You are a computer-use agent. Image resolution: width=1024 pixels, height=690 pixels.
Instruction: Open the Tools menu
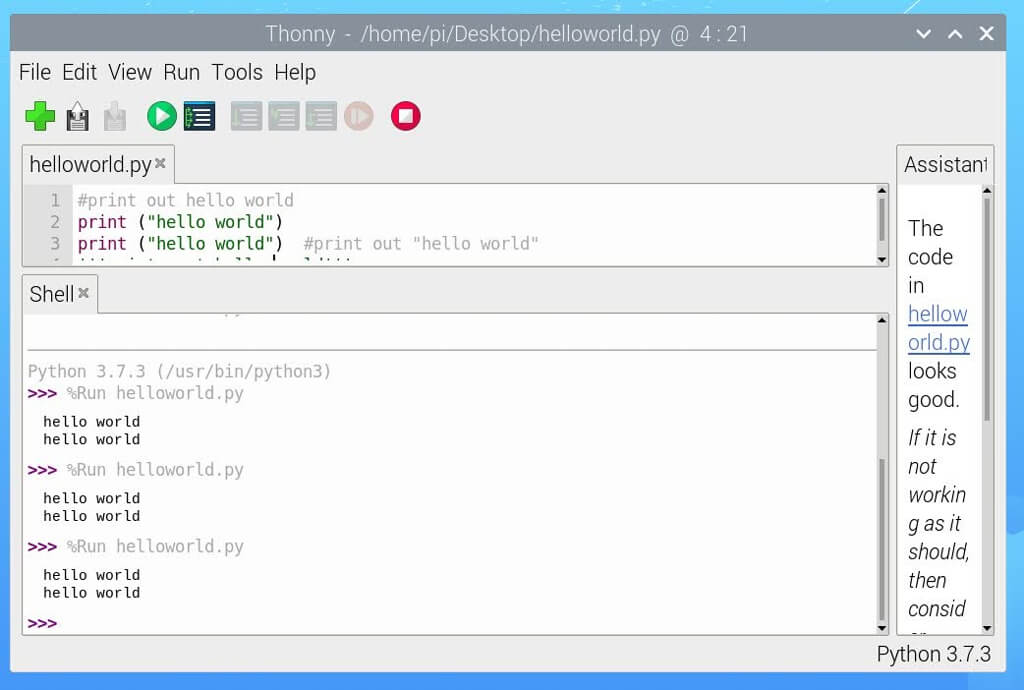coord(237,72)
